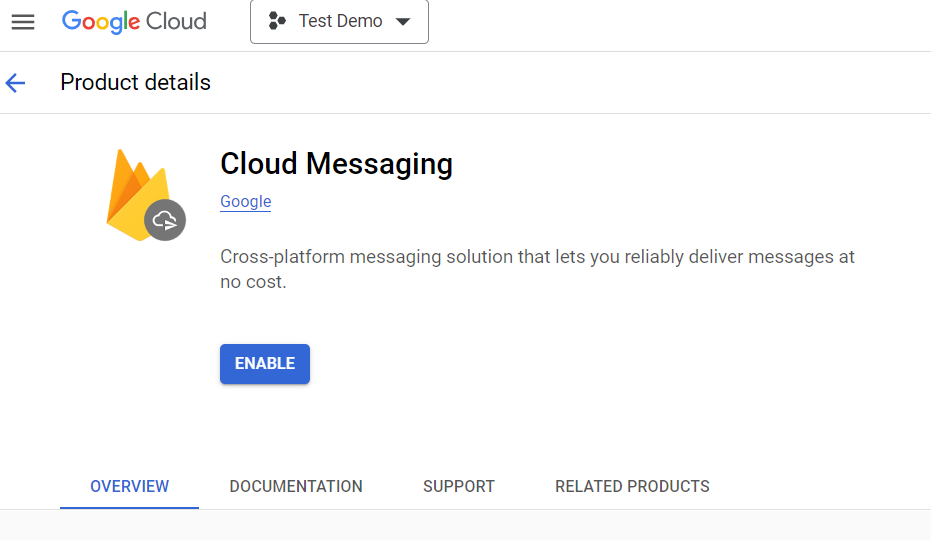Click the Google Cloud logo

[x=134, y=22]
